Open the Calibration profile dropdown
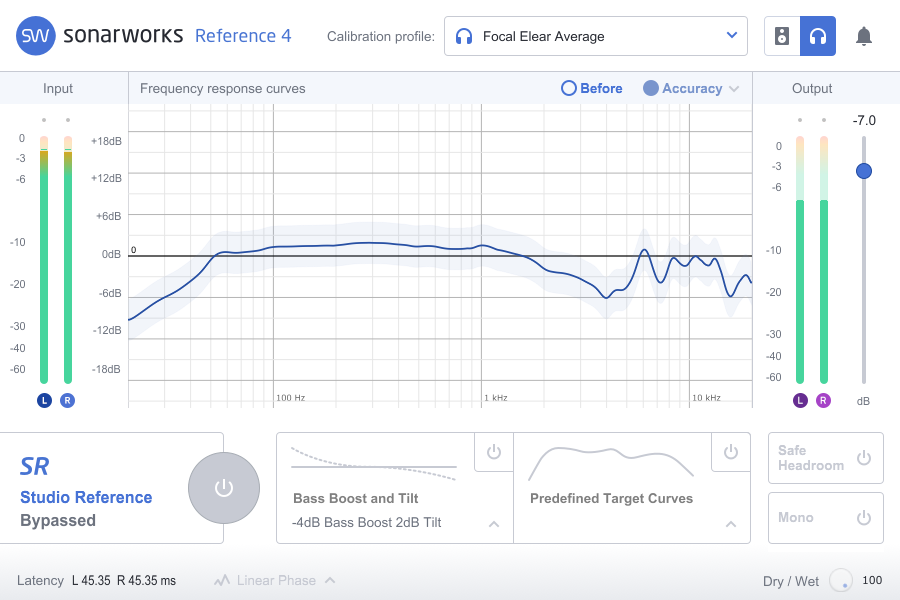 tap(595, 36)
